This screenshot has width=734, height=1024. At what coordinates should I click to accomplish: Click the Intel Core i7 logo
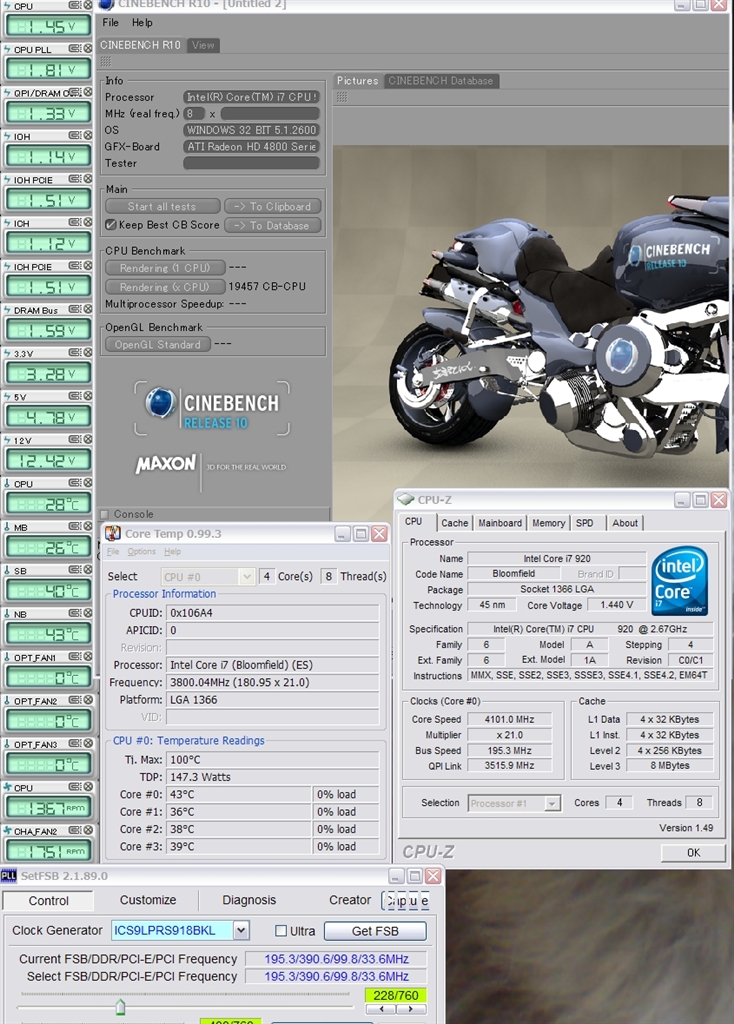click(679, 580)
